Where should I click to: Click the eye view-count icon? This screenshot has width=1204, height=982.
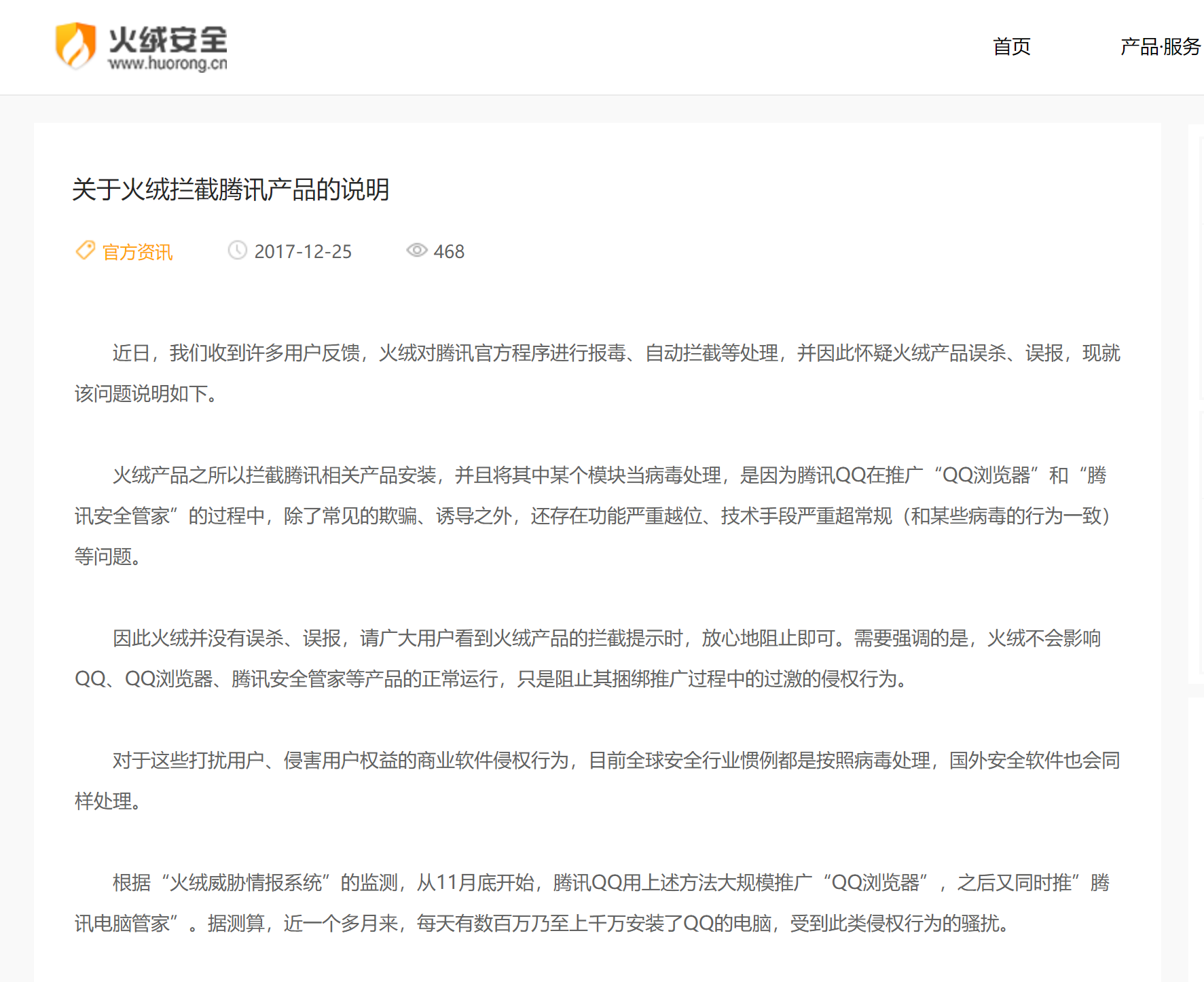coord(416,251)
